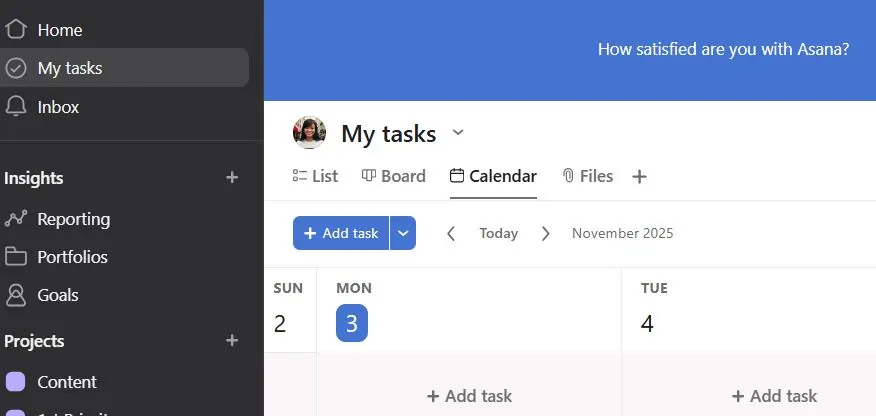876x416 pixels.
Task: Expand the My tasks title dropdown
Action: 458,132
